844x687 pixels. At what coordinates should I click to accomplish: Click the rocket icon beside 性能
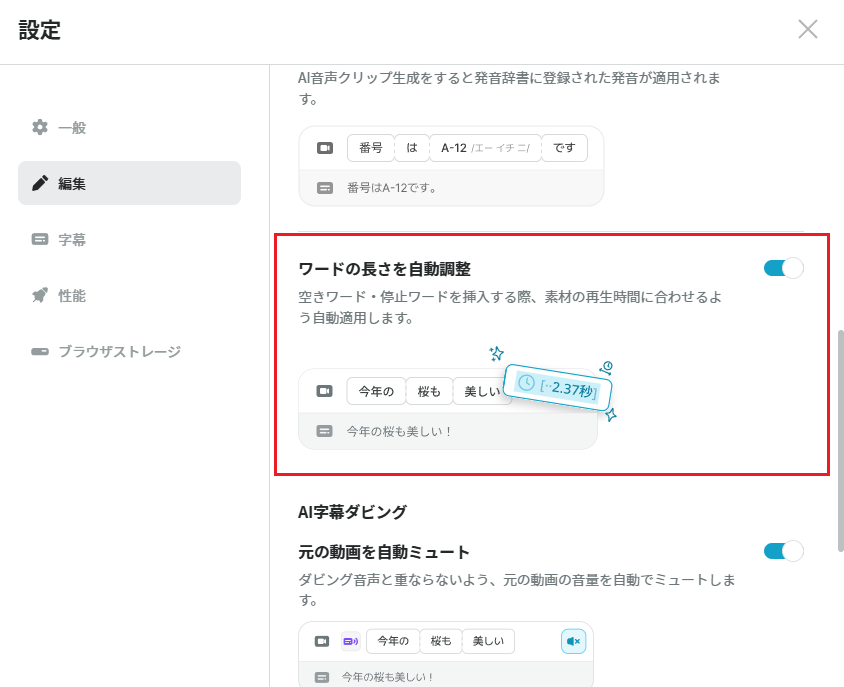click(40, 295)
